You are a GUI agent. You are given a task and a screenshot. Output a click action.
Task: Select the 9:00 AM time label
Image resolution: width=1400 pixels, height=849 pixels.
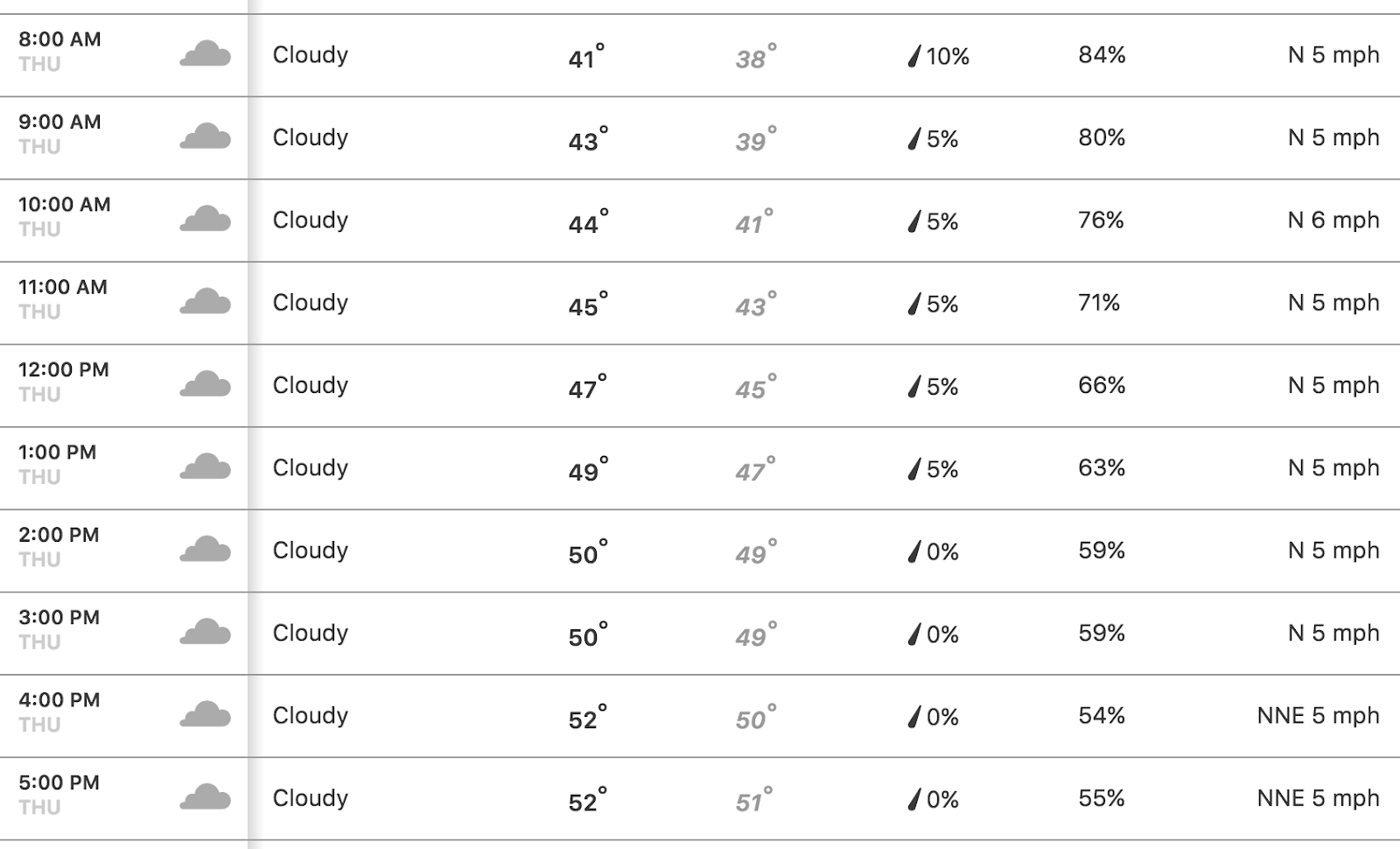tap(59, 122)
